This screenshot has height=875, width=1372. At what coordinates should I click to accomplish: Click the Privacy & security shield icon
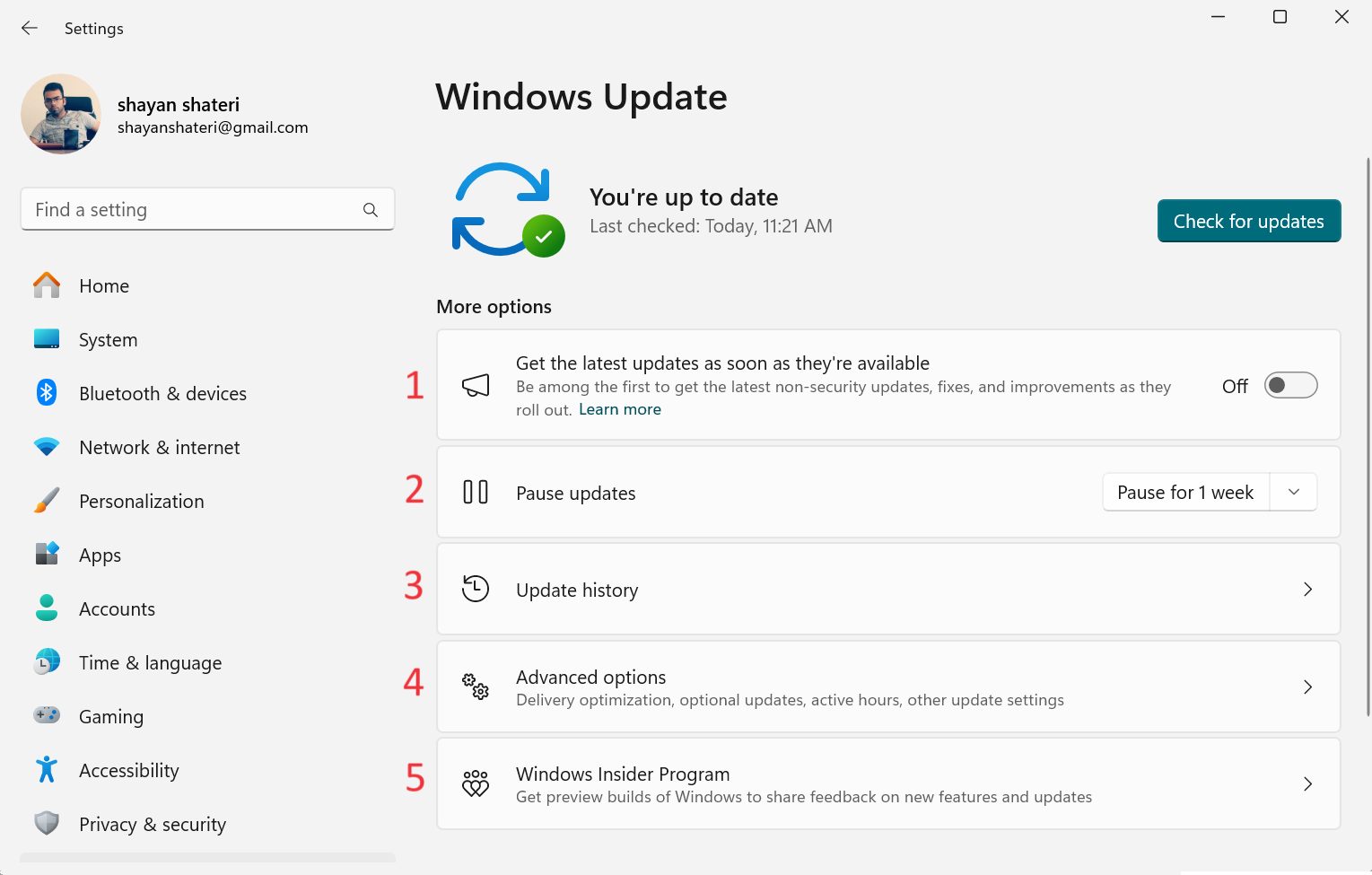47,823
